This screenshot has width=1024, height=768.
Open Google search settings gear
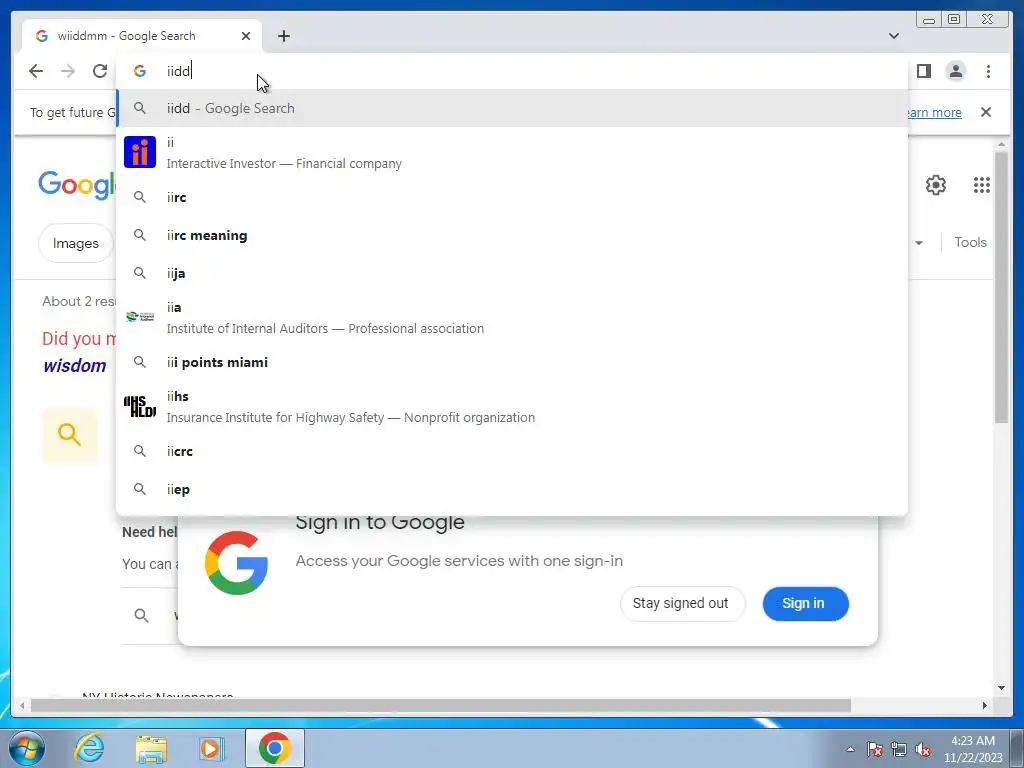point(936,185)
